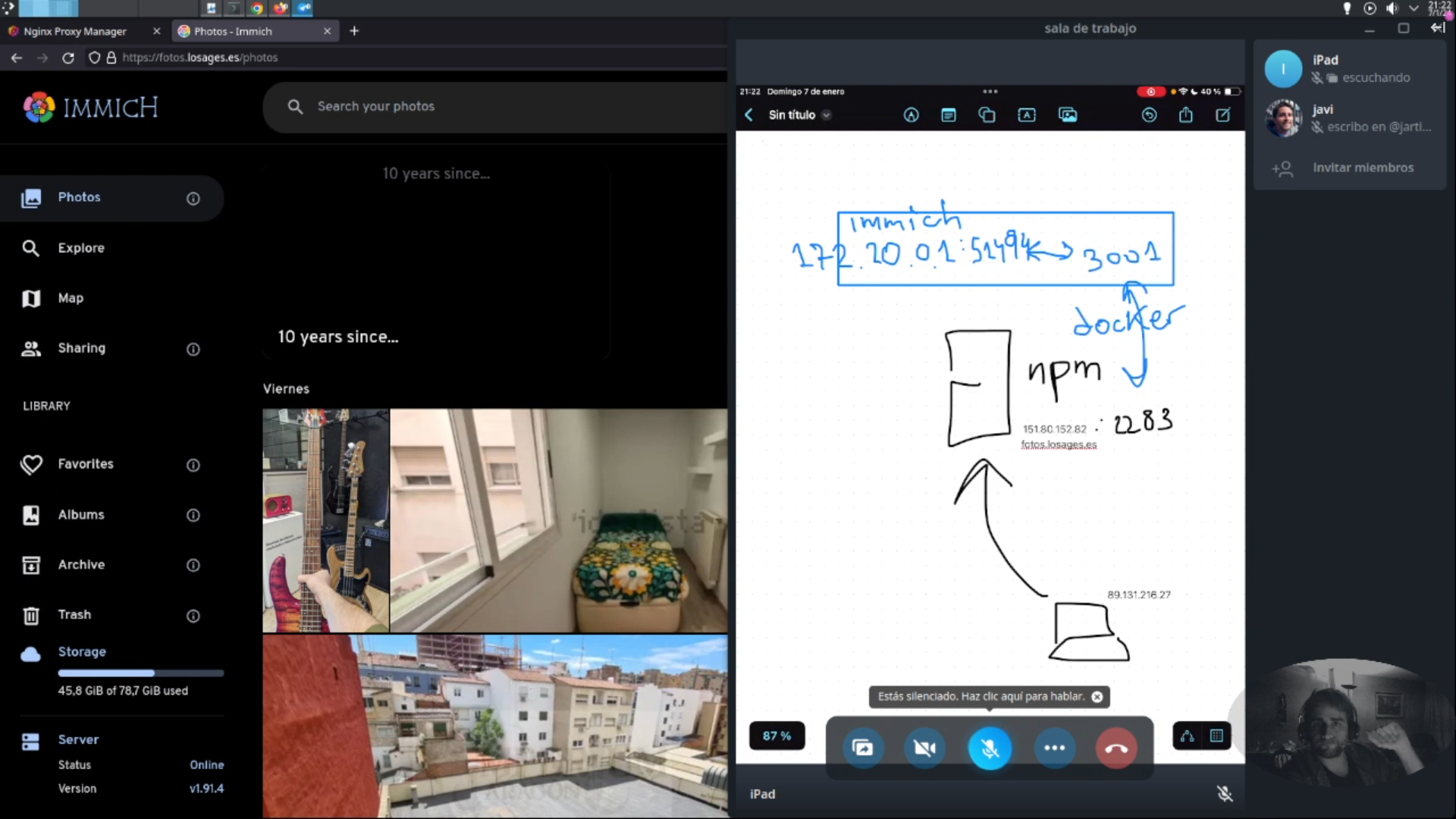This screenshot has width=1456, height=819.
Task: Open more call options (three dots)
Action: click(x=1054, y=748)
